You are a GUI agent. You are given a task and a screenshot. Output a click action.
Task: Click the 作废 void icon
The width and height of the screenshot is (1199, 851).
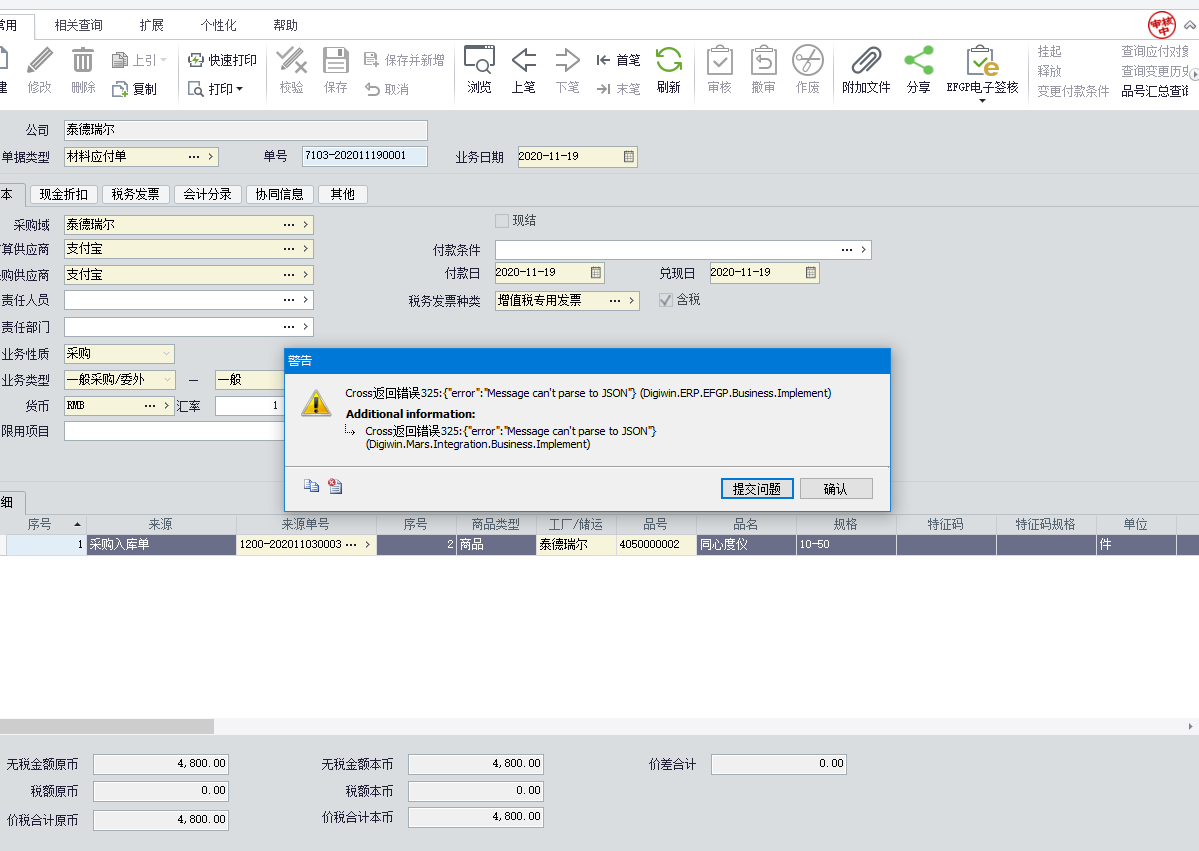[807, 60]
